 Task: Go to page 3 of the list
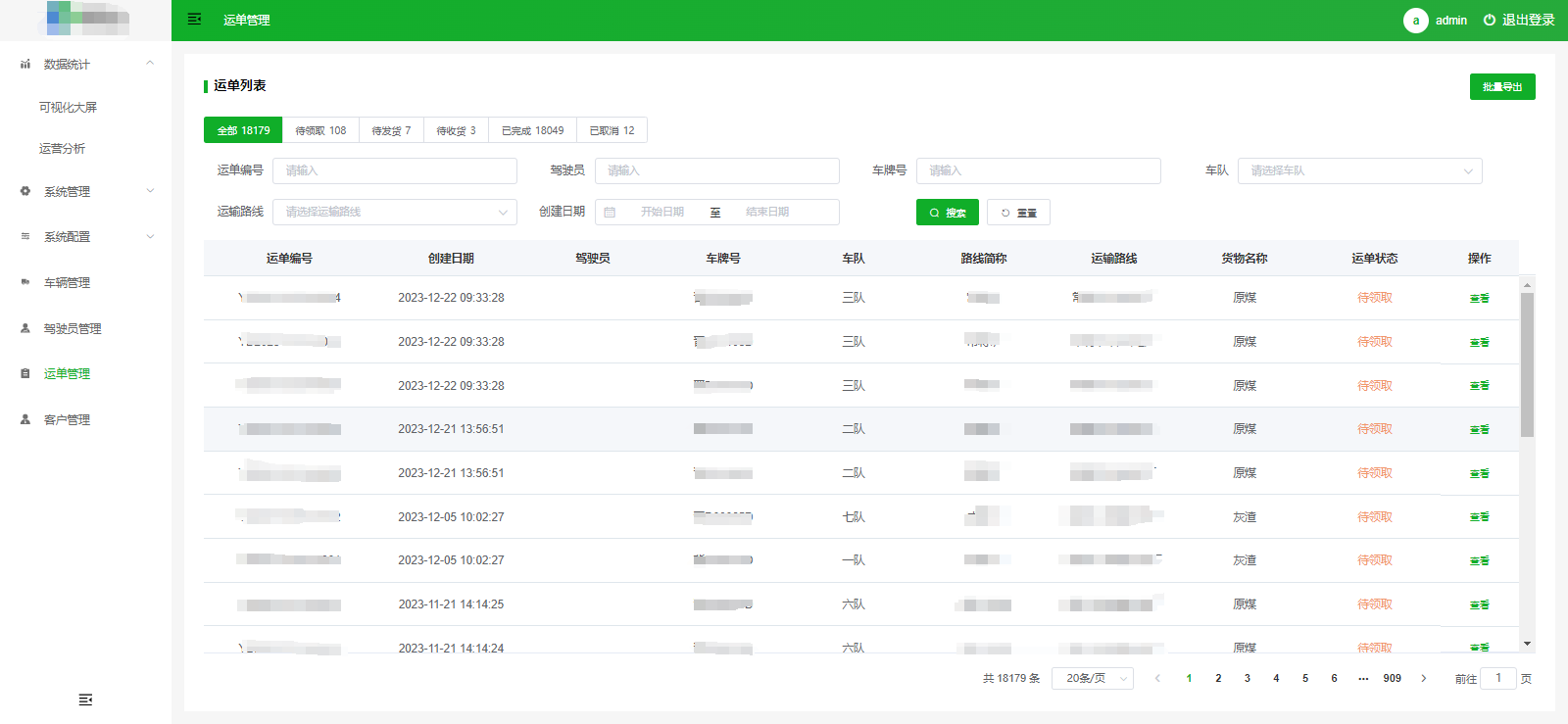point(1248,678)
